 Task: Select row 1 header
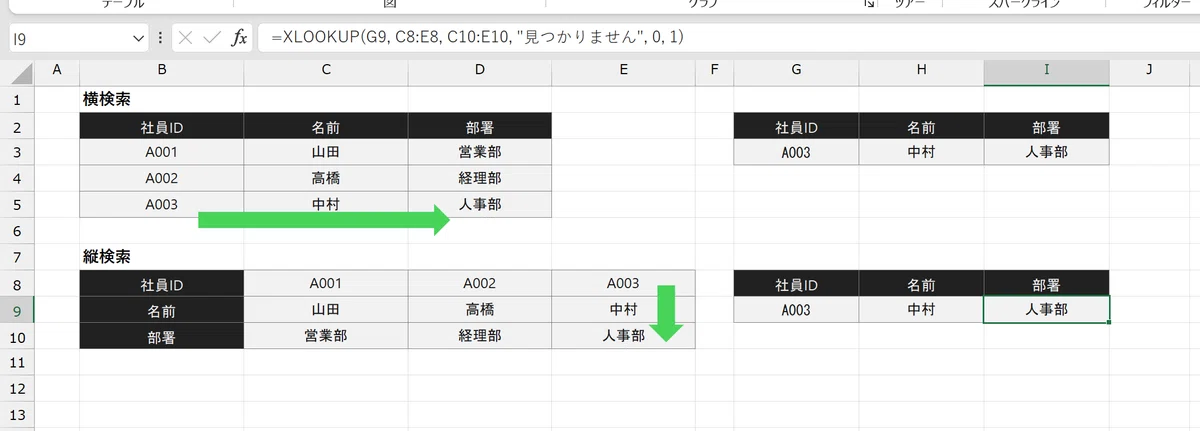pyautogui.click(x=18, y=100)
